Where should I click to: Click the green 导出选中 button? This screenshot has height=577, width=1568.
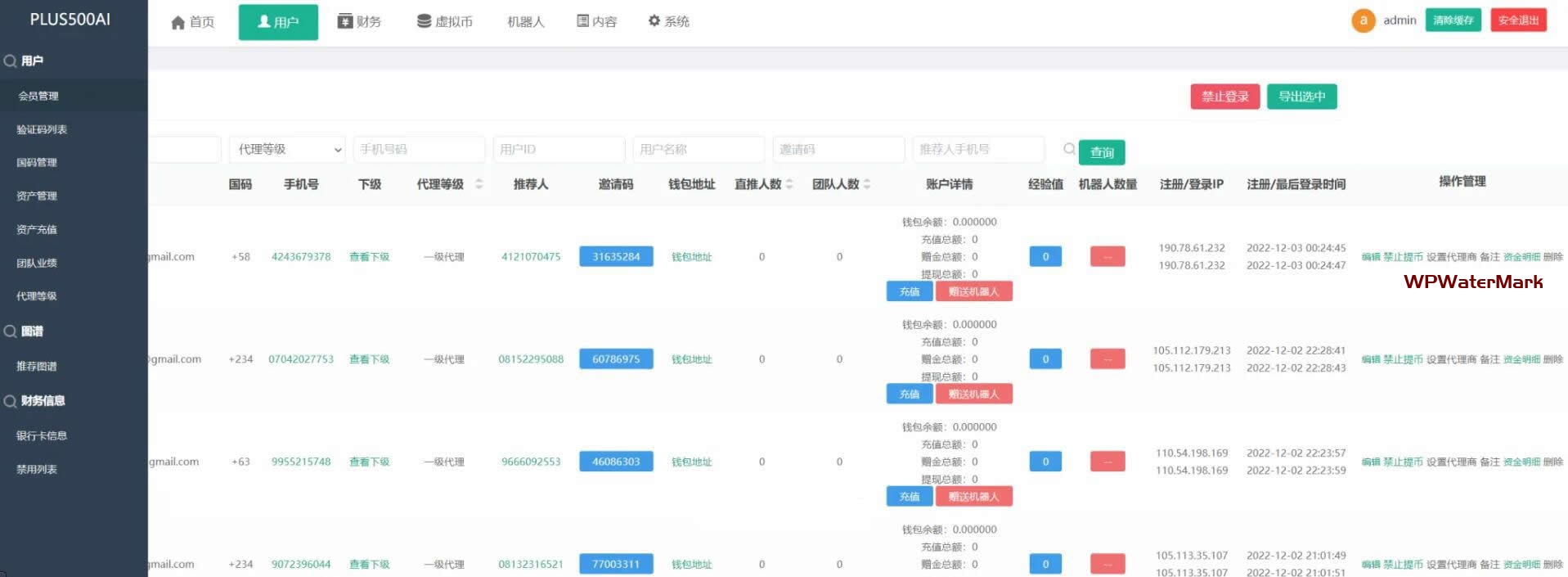tap(1301, 97)
